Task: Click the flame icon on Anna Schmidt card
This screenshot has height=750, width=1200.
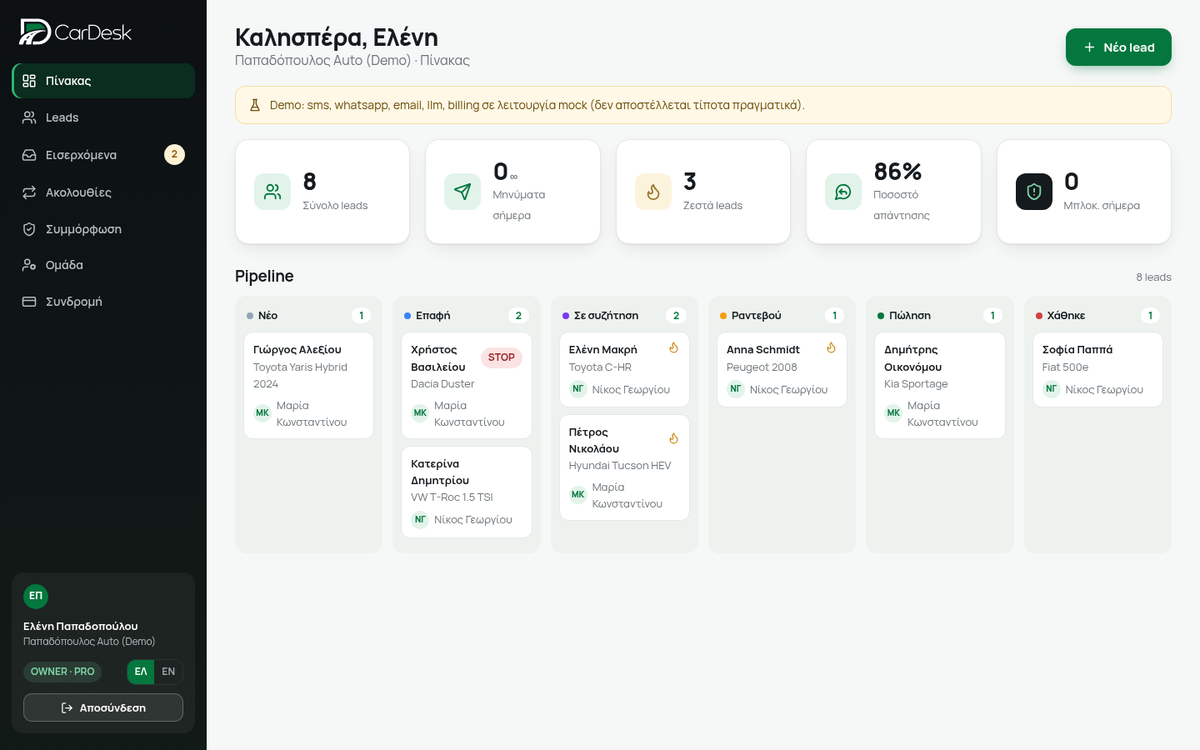Action: coord(831,348)
